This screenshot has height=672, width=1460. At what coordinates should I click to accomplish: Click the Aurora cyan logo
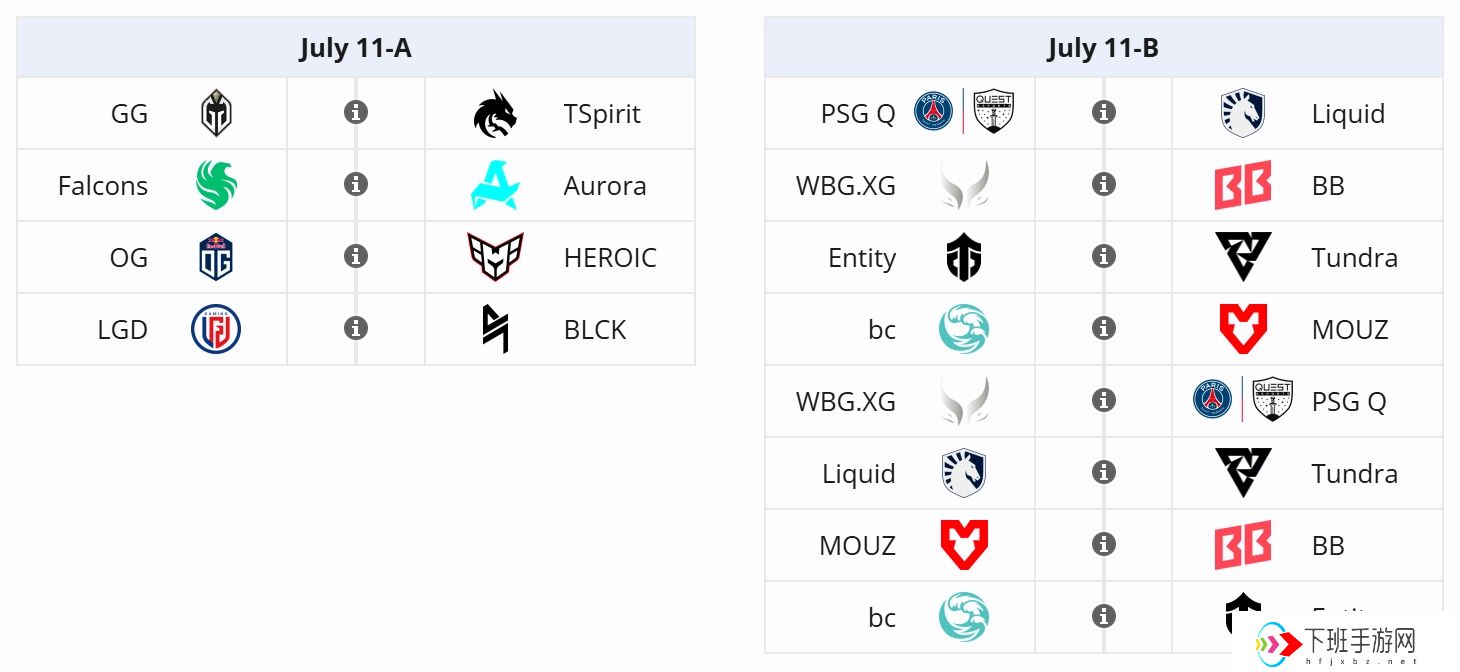495,185
